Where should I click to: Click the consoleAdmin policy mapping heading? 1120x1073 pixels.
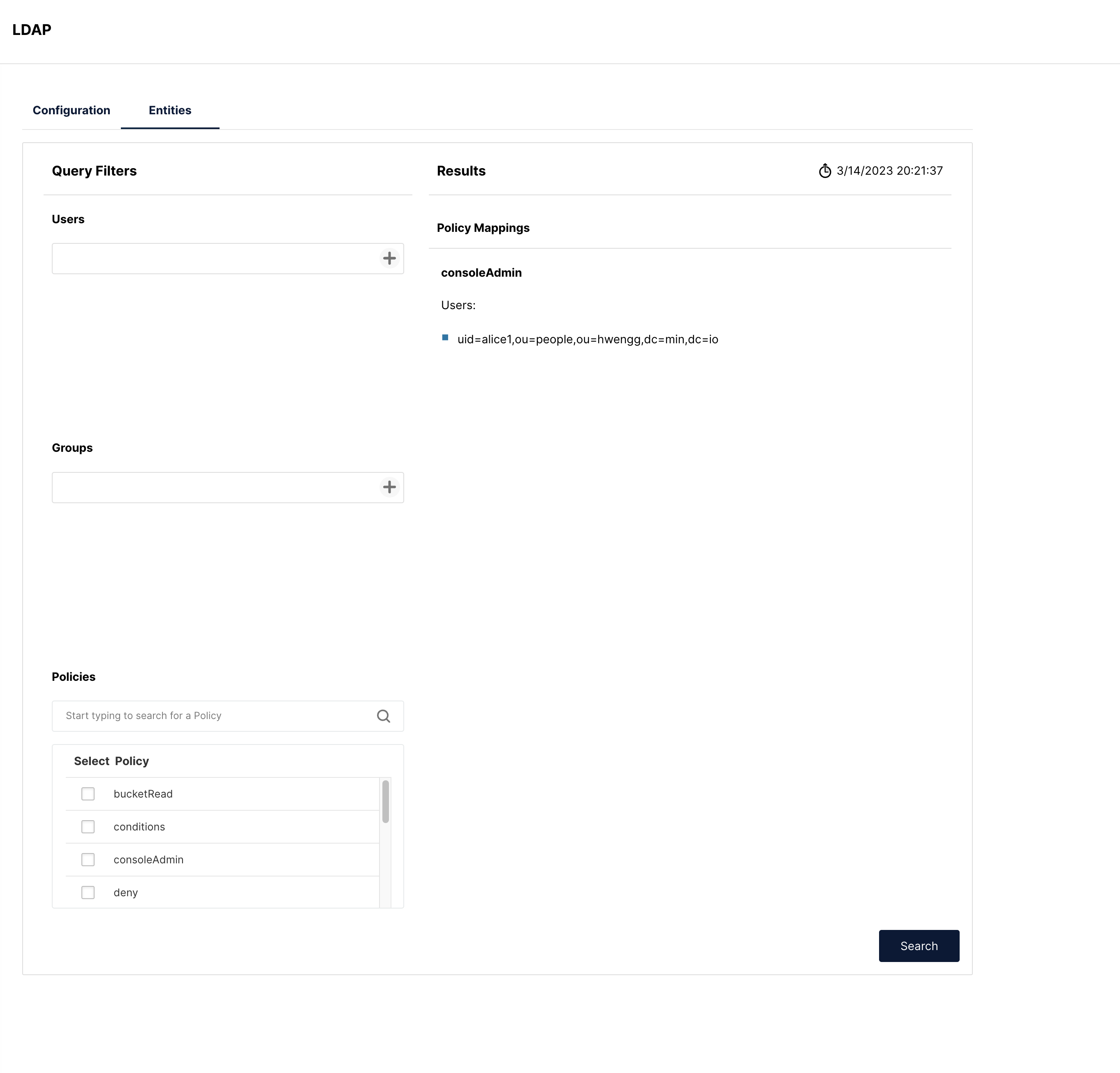(481, 273)
